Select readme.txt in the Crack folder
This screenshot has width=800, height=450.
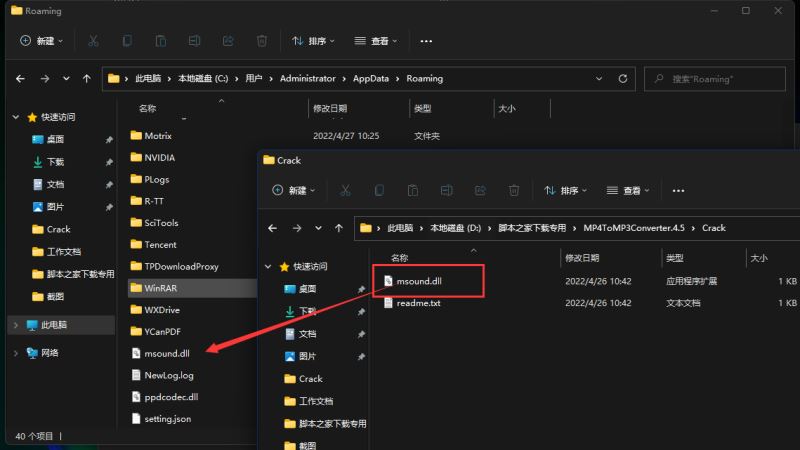click(x=419, y=303)
